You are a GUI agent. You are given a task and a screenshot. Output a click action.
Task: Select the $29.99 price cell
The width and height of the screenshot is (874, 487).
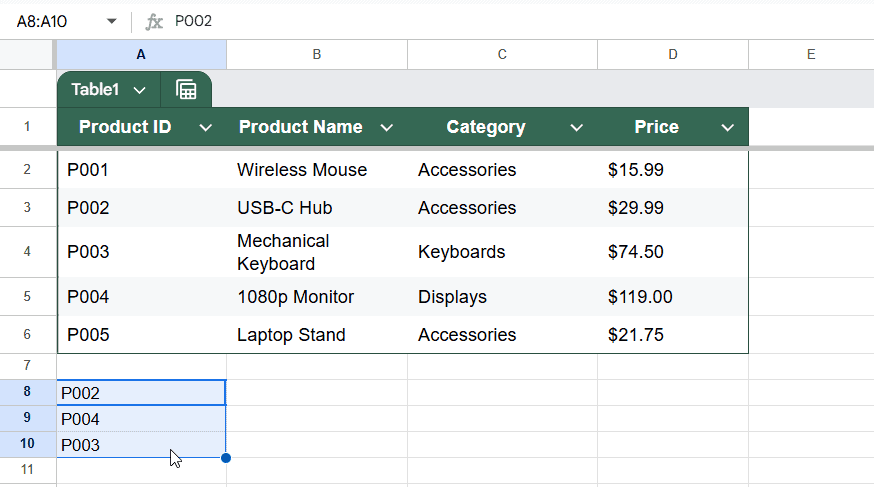tap(673, 207)
